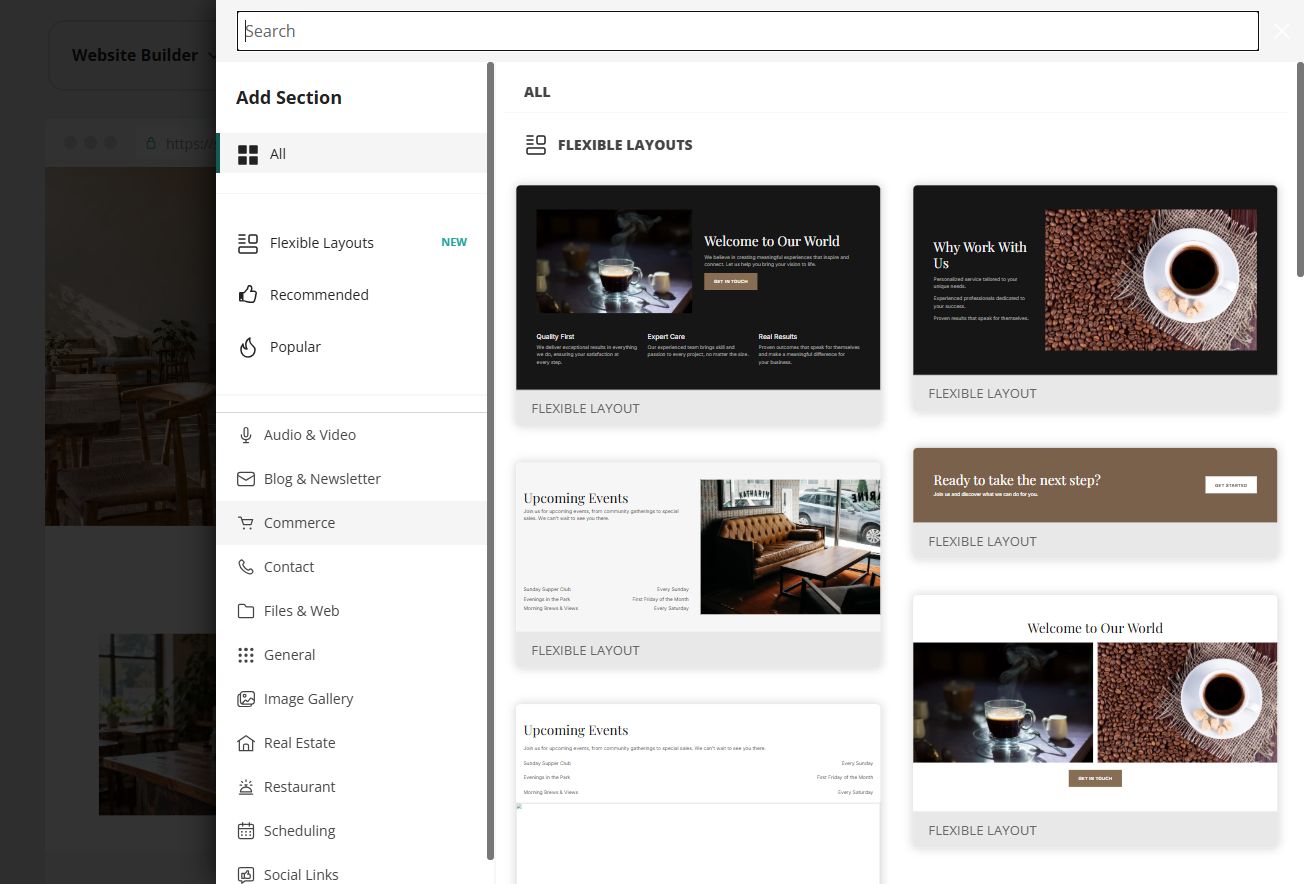The height and width of the screenshot is (884, 1304).
Task: Open the Popular category
Action: (x=351, y=347)
